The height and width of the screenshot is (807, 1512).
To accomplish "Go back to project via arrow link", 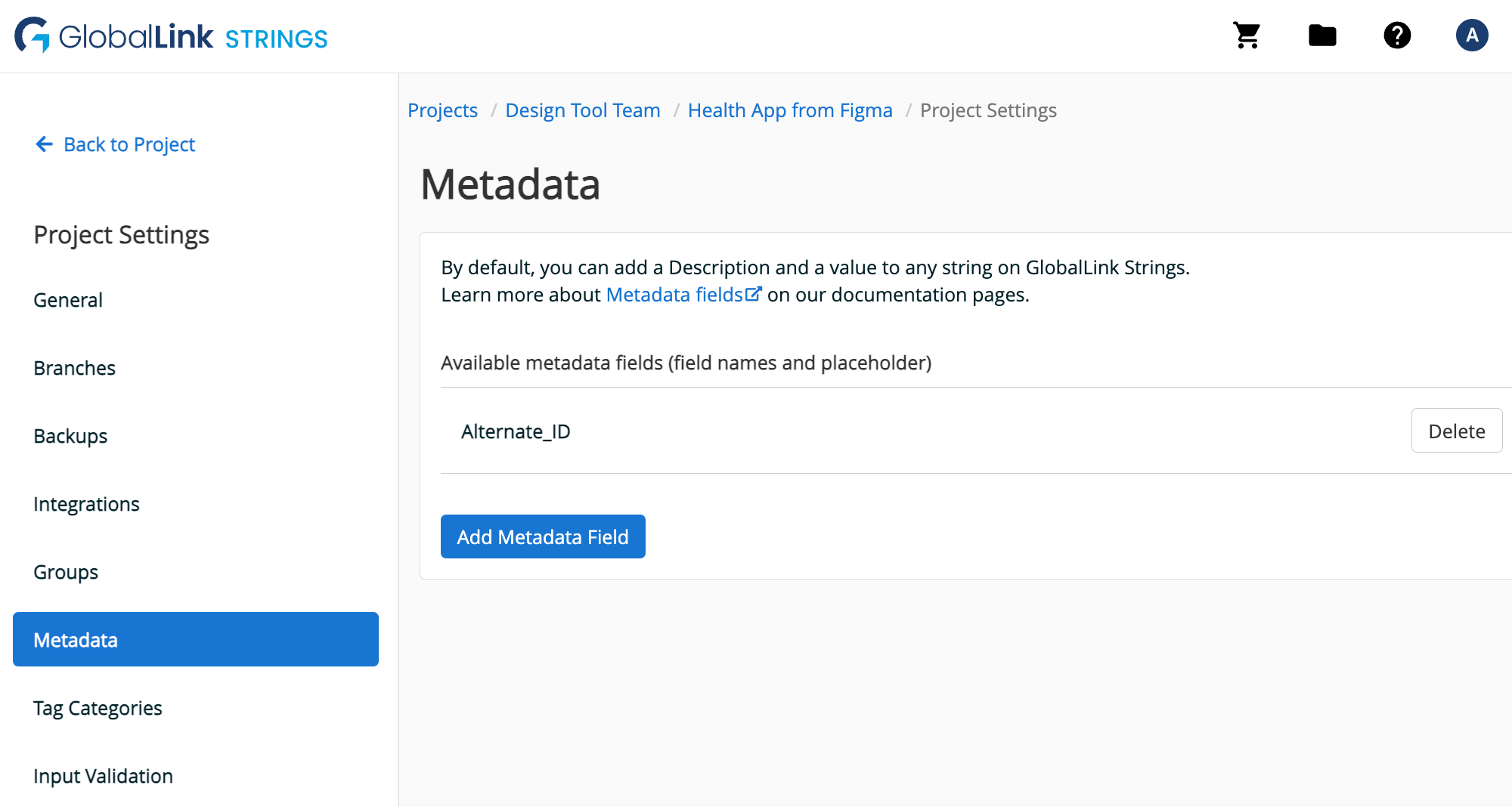I will pos(115,144).
